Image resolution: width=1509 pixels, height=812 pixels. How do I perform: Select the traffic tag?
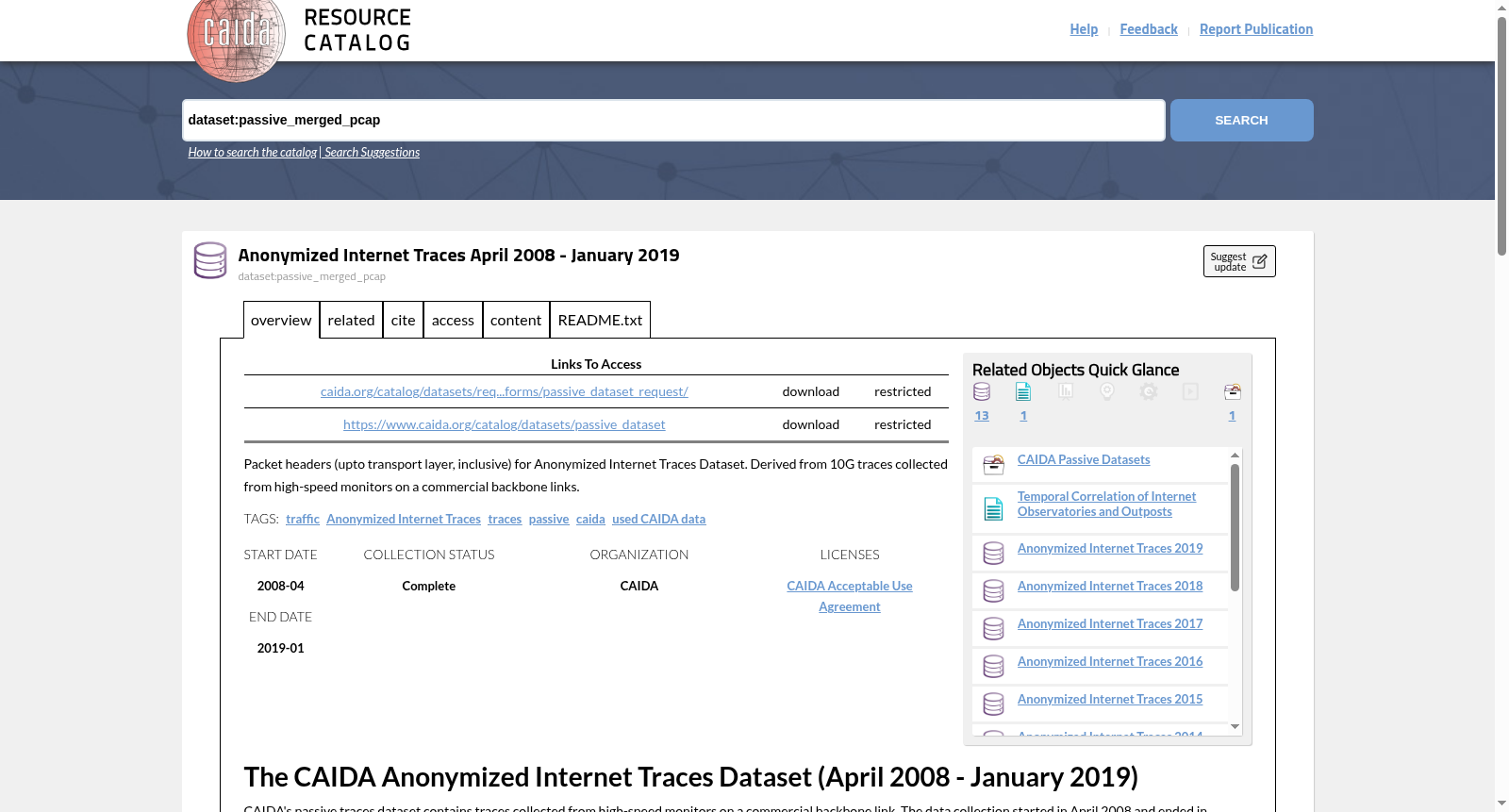coord(303,519)
